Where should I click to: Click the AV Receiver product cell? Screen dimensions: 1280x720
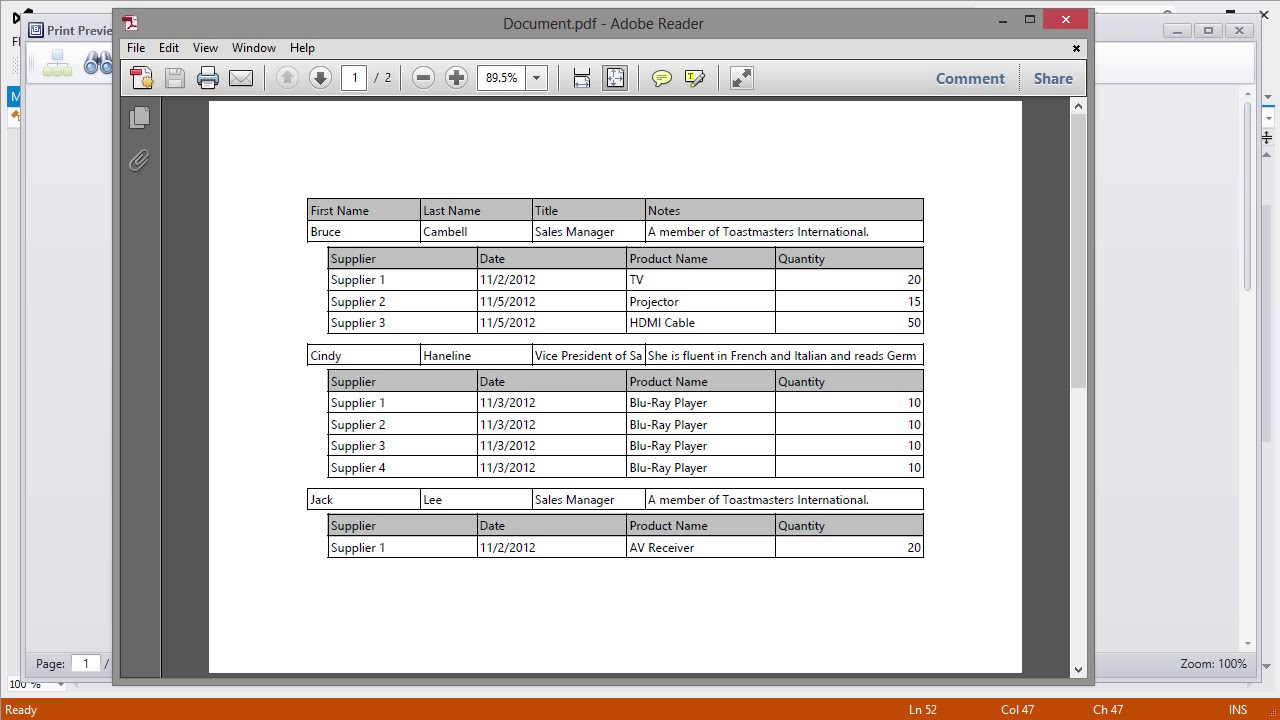coord(701,548)
